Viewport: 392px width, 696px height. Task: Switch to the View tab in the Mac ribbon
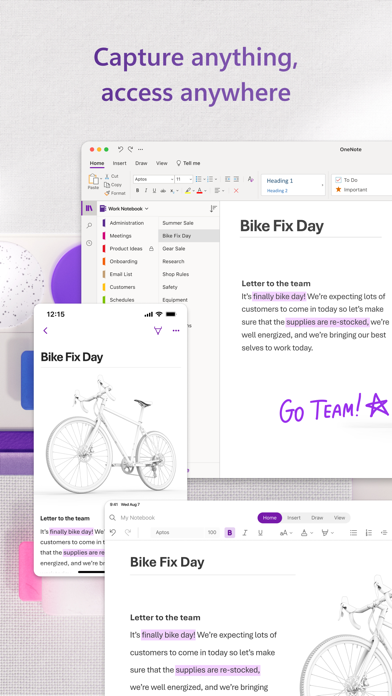click(162, 163)
